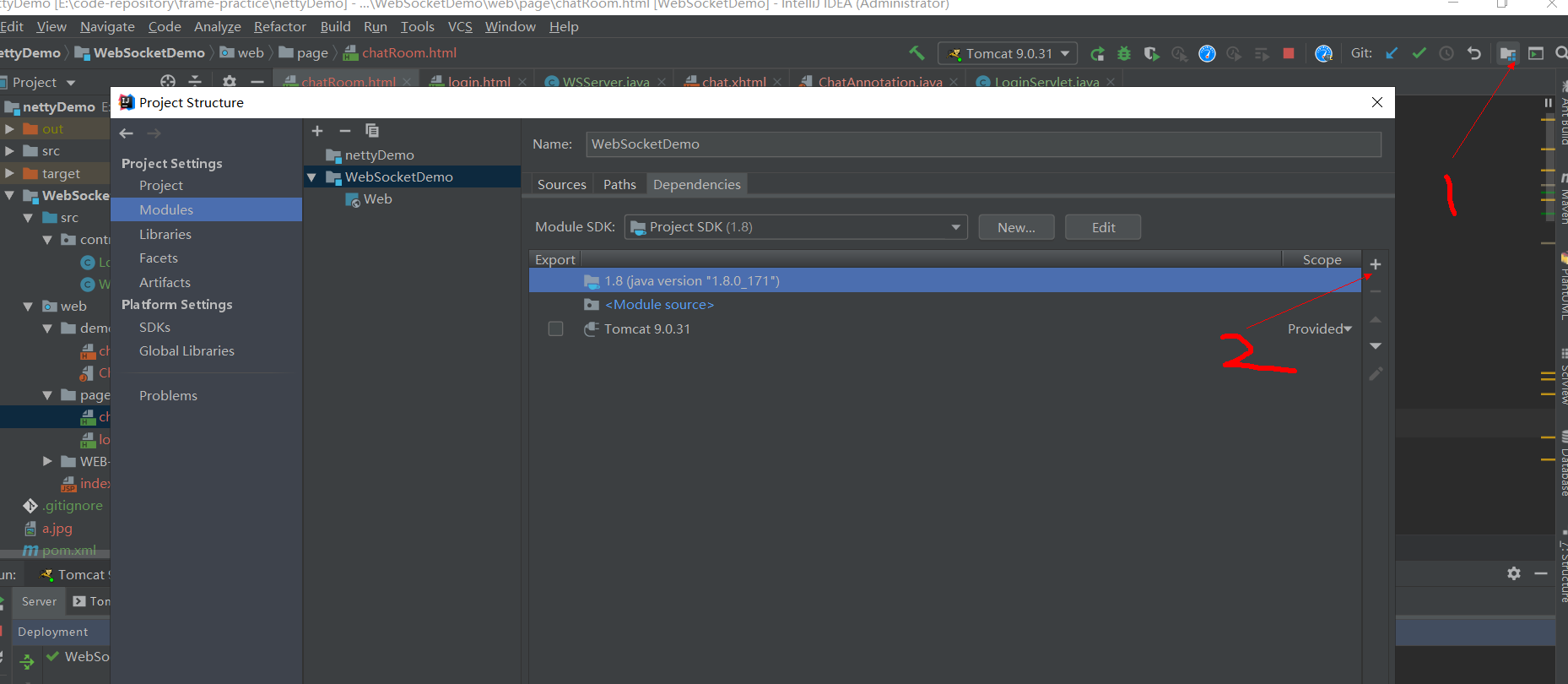Collapse WebSocketDemo module in modules tree
Image resolution: width=1568 pixels, height=684 pixels.
311,177
